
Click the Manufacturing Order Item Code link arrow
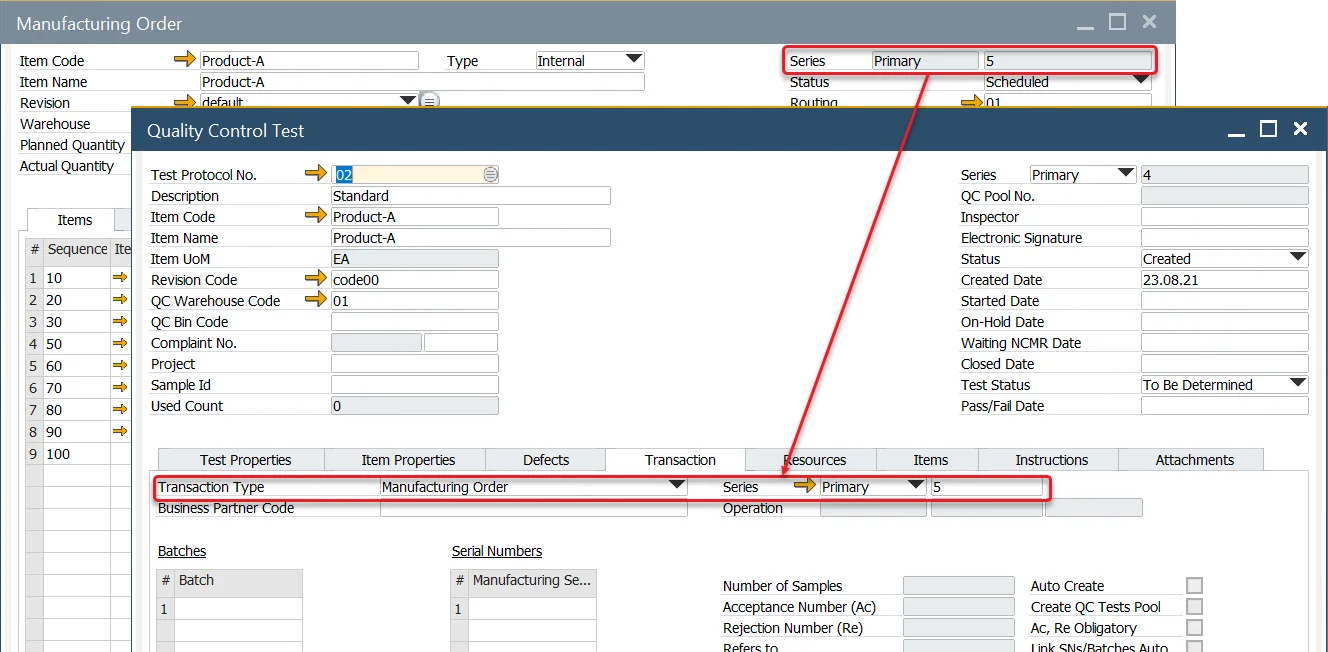click(x=185, y=61)
